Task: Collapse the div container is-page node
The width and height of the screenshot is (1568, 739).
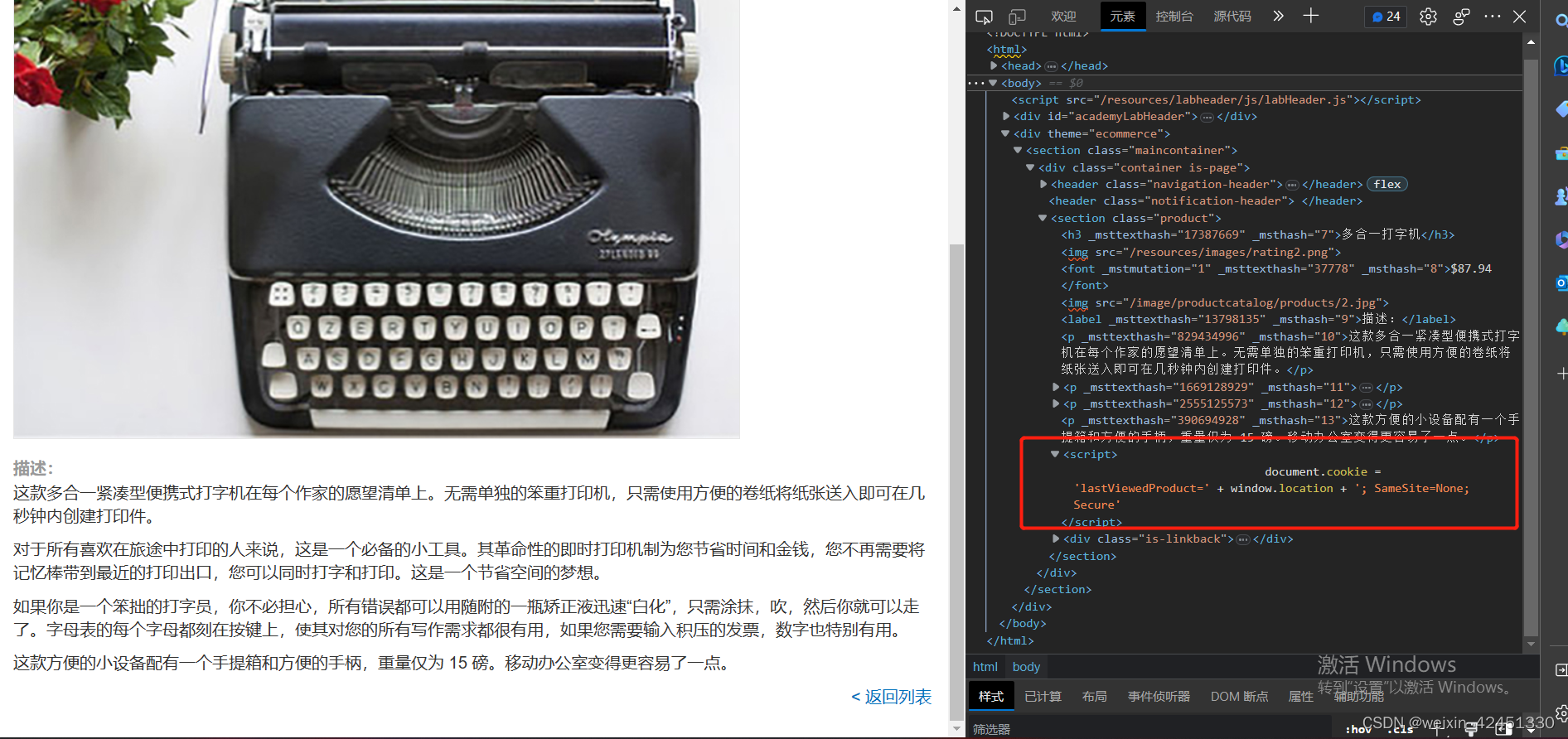Action: 1030,167
